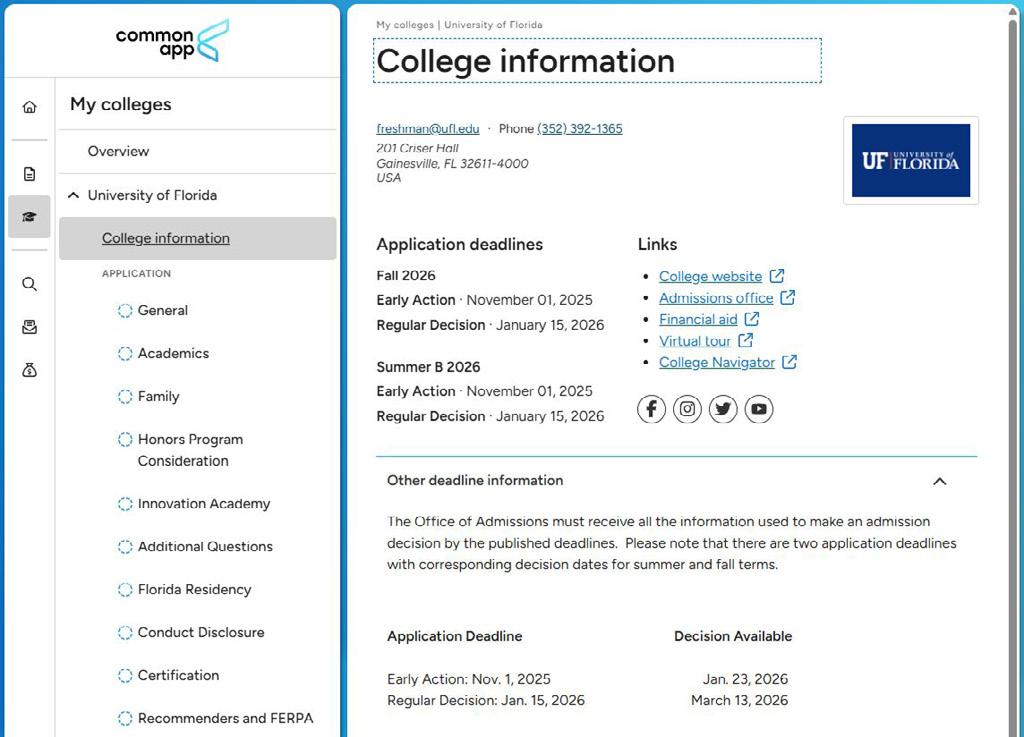This screenshot has height=737, width=1024.
Task: Open the College website link
Action: tap(710, 276)
